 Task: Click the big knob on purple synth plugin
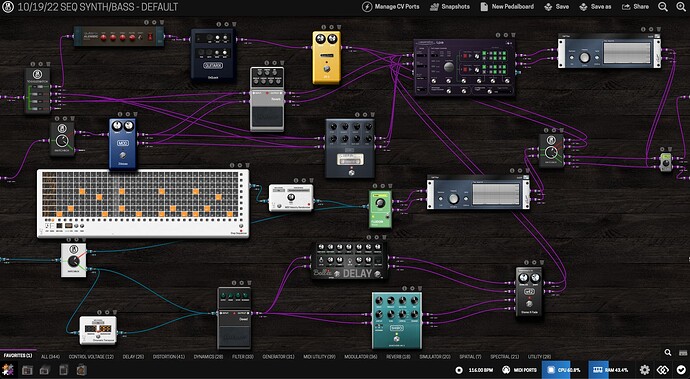coord(448,66)
